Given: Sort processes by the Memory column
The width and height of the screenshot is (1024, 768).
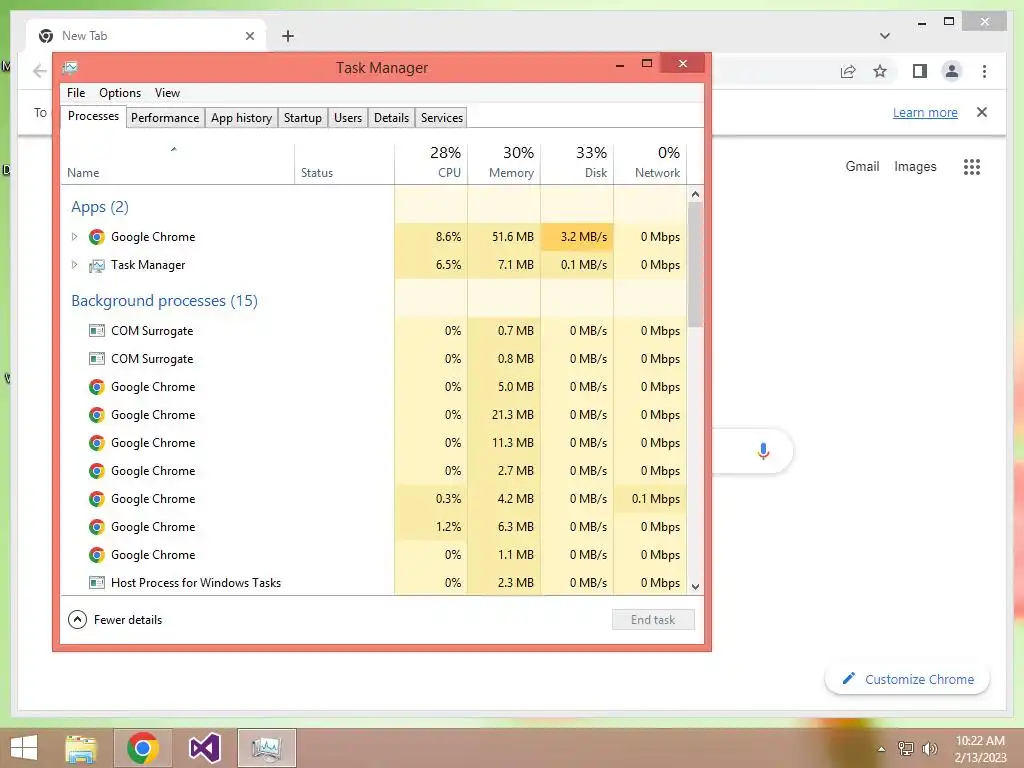Looking at the screenshot, I should [504, 162].
